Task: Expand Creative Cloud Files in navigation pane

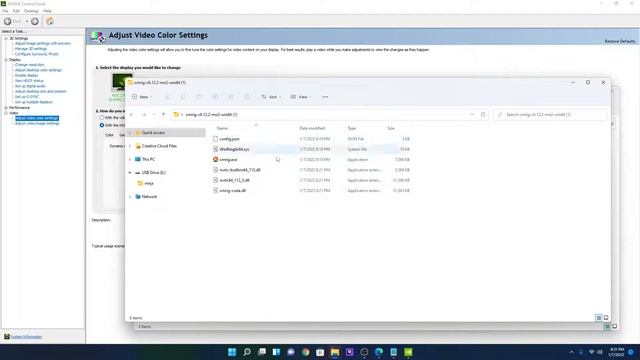Action: click(x=130, y=146)
